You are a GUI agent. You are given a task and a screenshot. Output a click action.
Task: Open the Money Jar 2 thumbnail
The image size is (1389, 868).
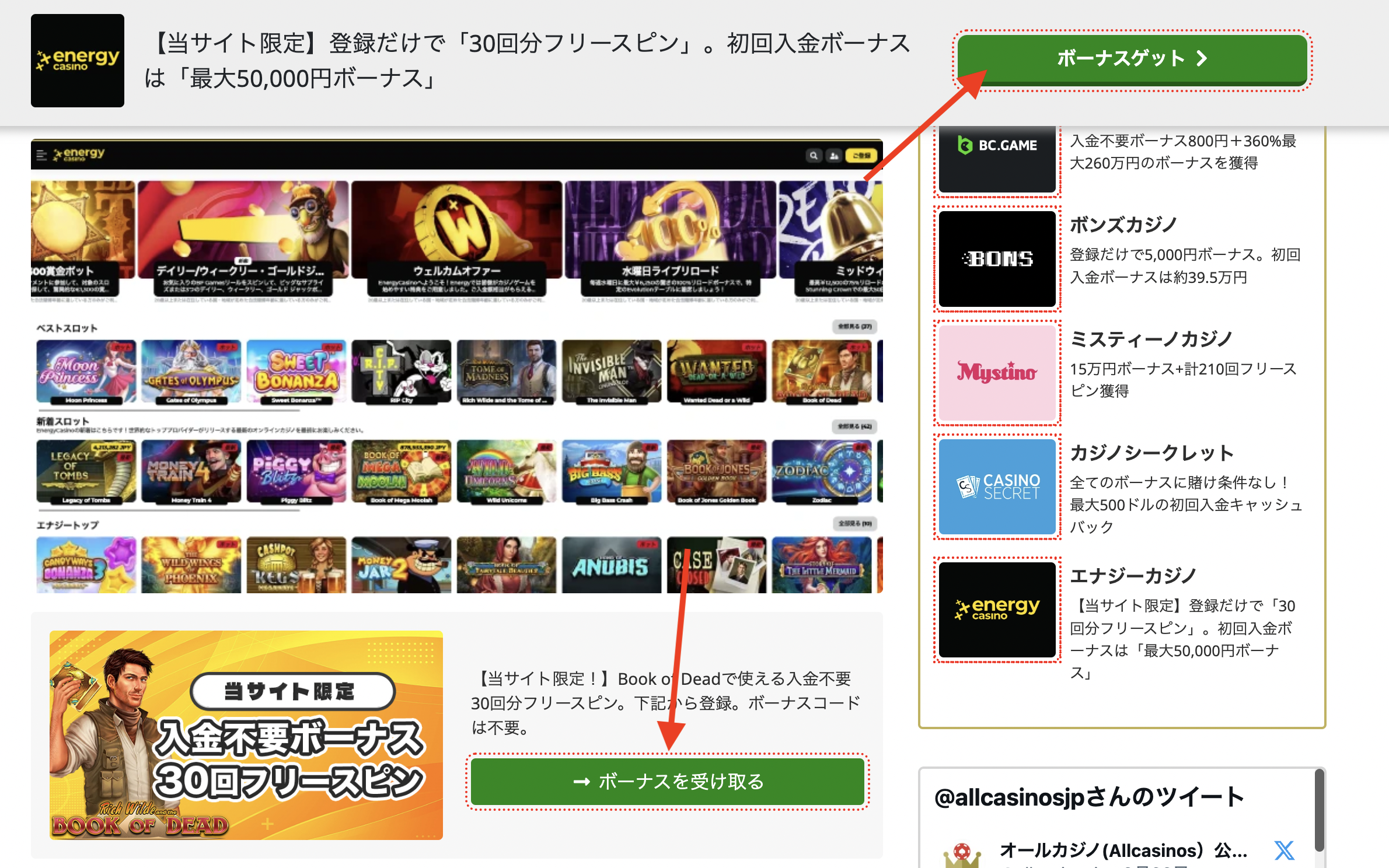pos(401,565)
